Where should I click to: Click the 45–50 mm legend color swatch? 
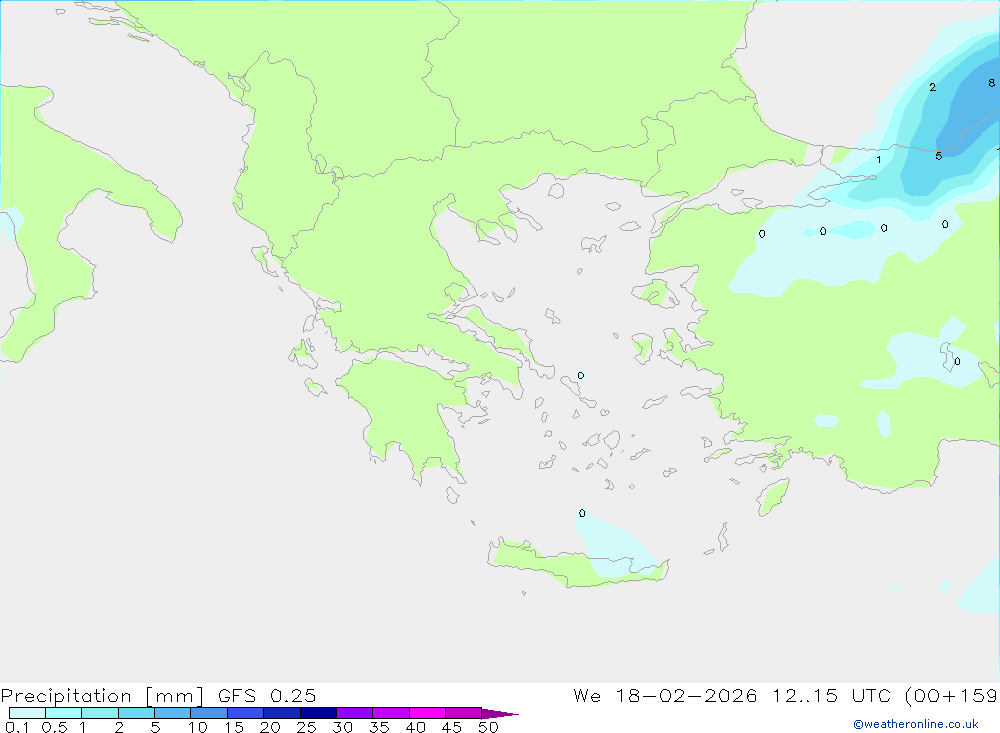tap(464, 713)
